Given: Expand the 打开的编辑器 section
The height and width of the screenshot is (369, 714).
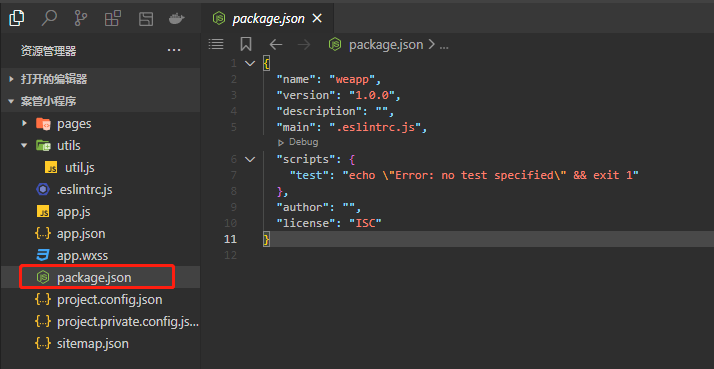Looking at the screenshot, I should [x=100, y=79].
